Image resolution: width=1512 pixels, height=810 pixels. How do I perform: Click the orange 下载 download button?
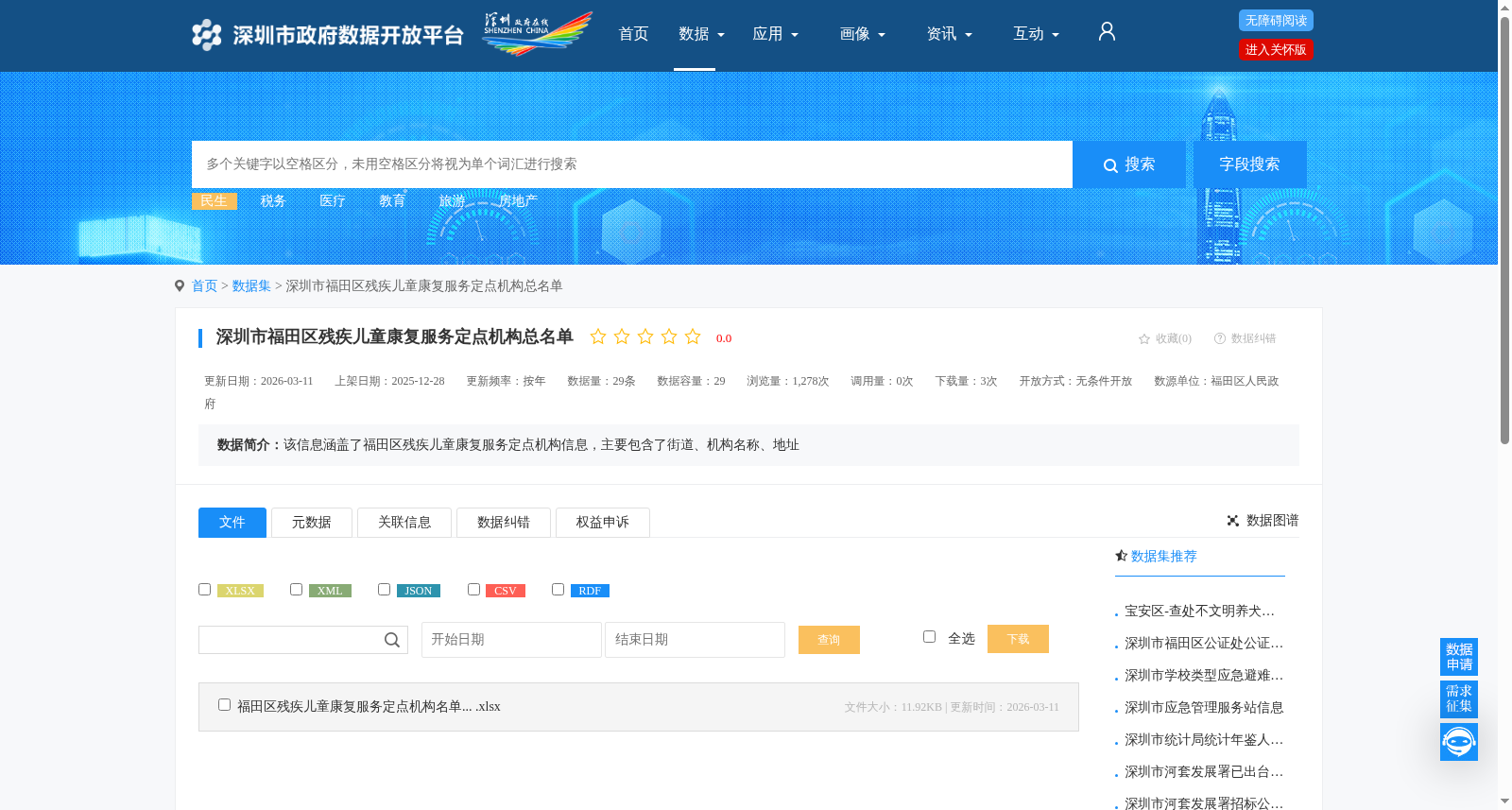point(1018,639)
